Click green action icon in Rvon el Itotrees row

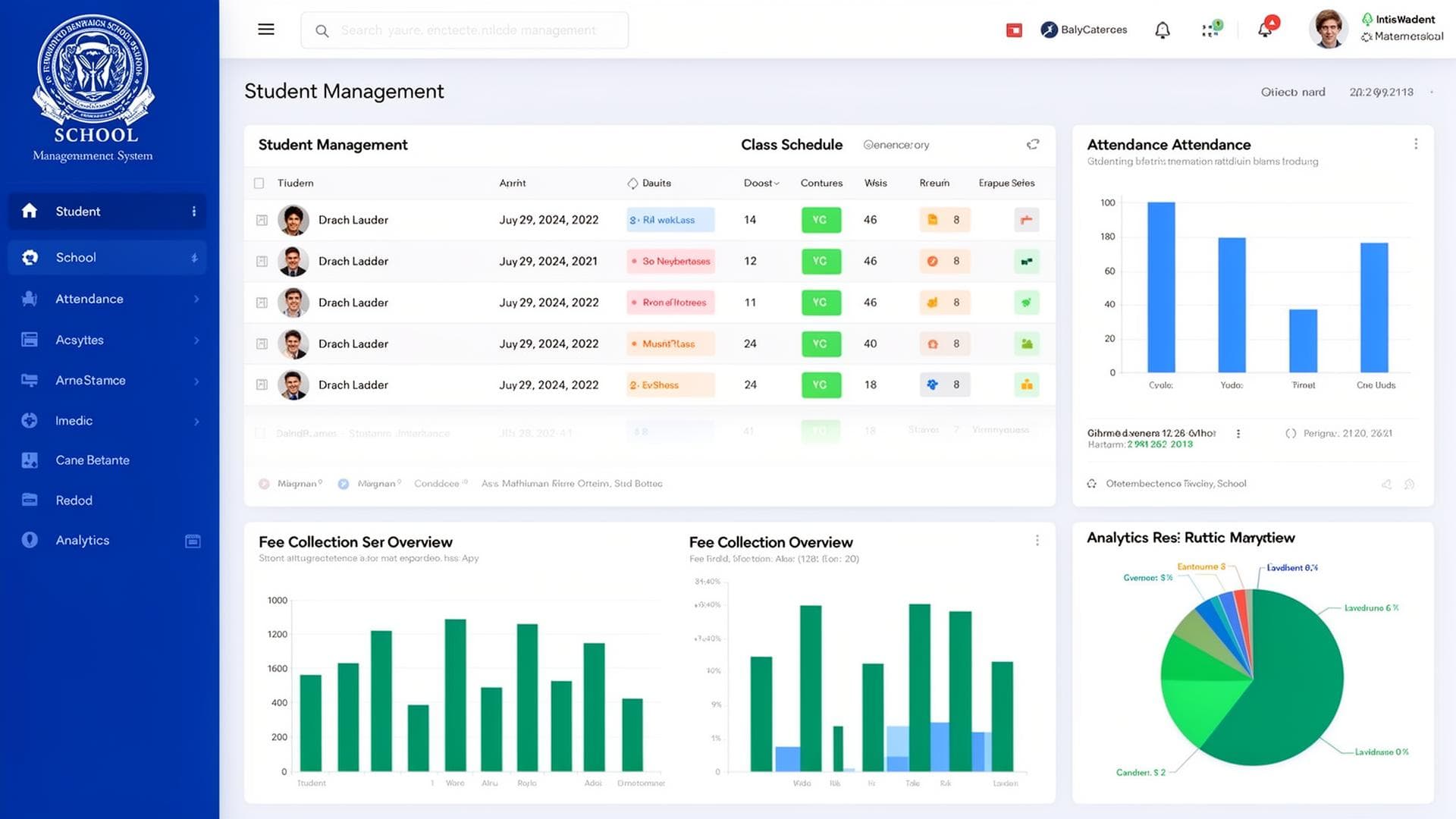click(1027, 303)
